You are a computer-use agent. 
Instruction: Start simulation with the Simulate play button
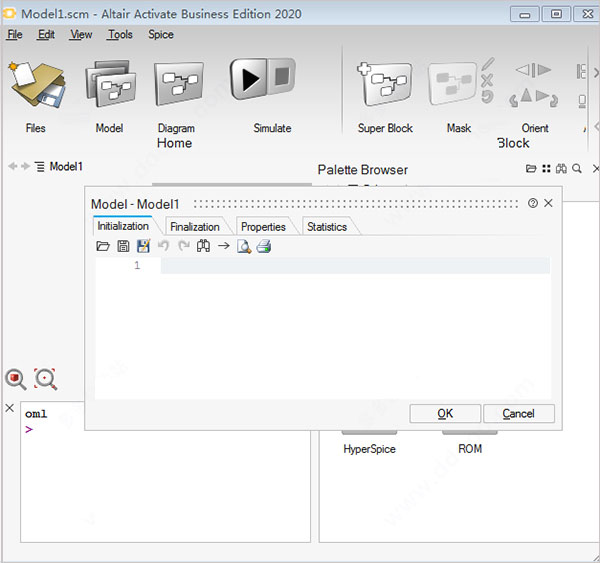(261, 82)
